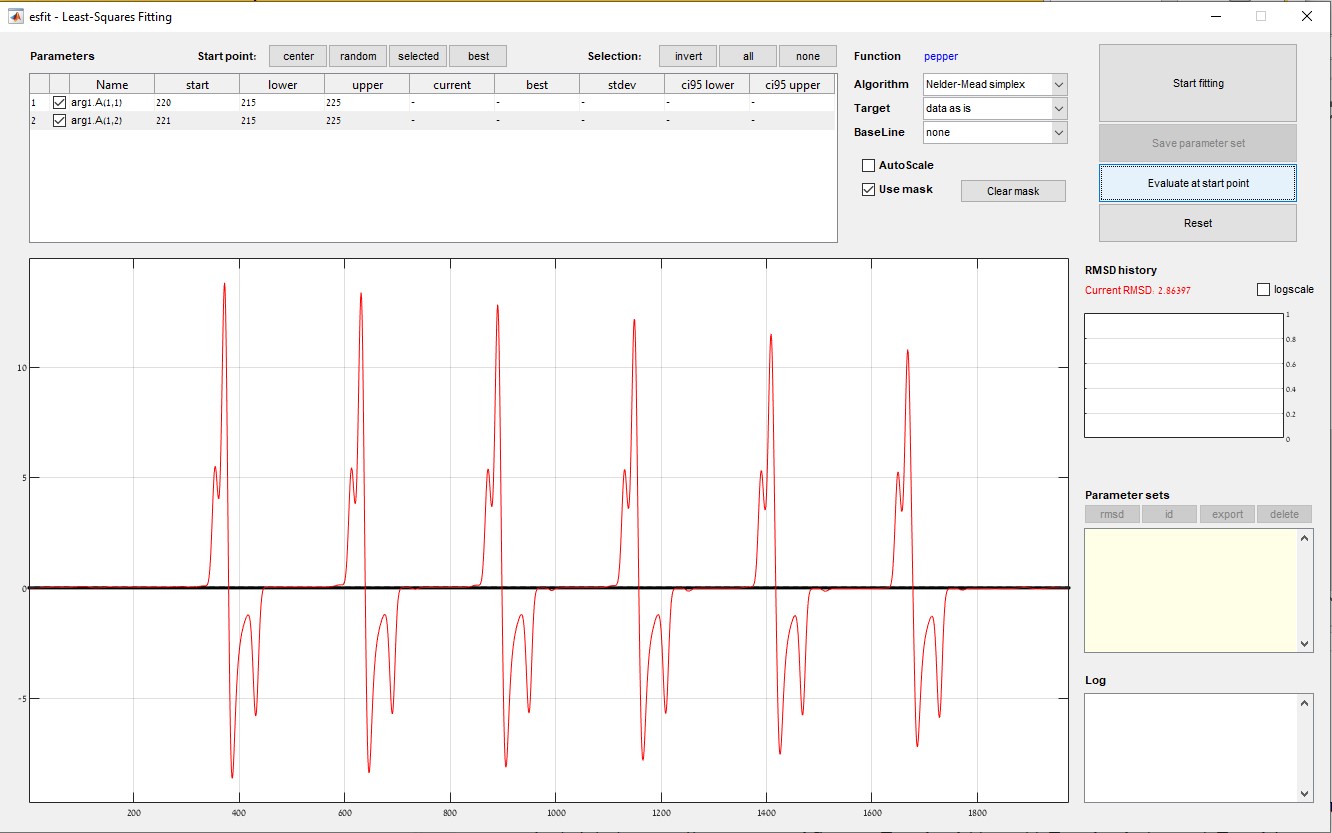Select all parameters with 'all' button
Viewport: 1332px width, 833px height.
point(748,56)
